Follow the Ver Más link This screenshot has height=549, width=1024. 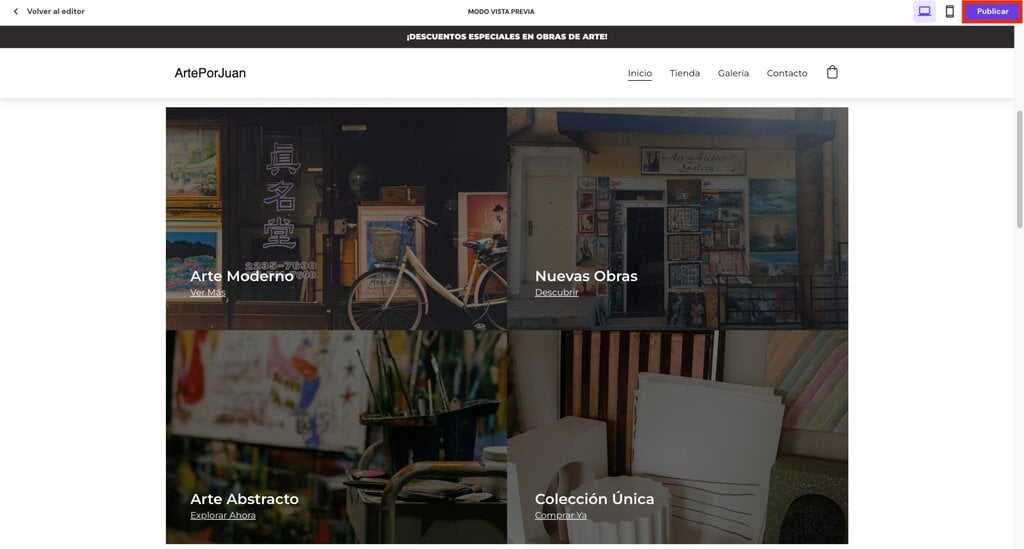(x=208, y=292)
